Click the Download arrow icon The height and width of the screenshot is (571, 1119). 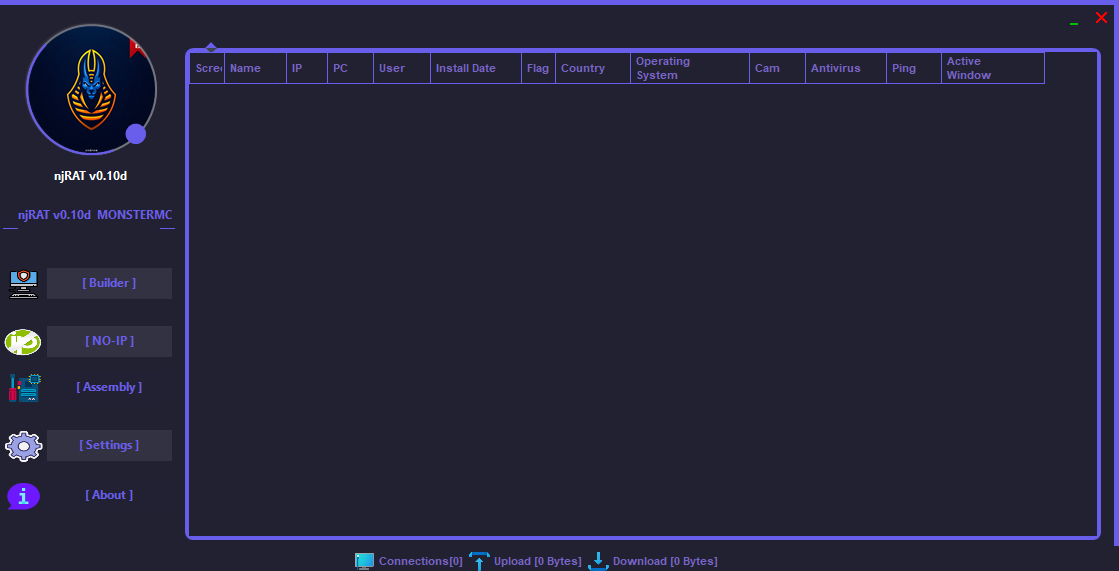click(x=598, y=561)
